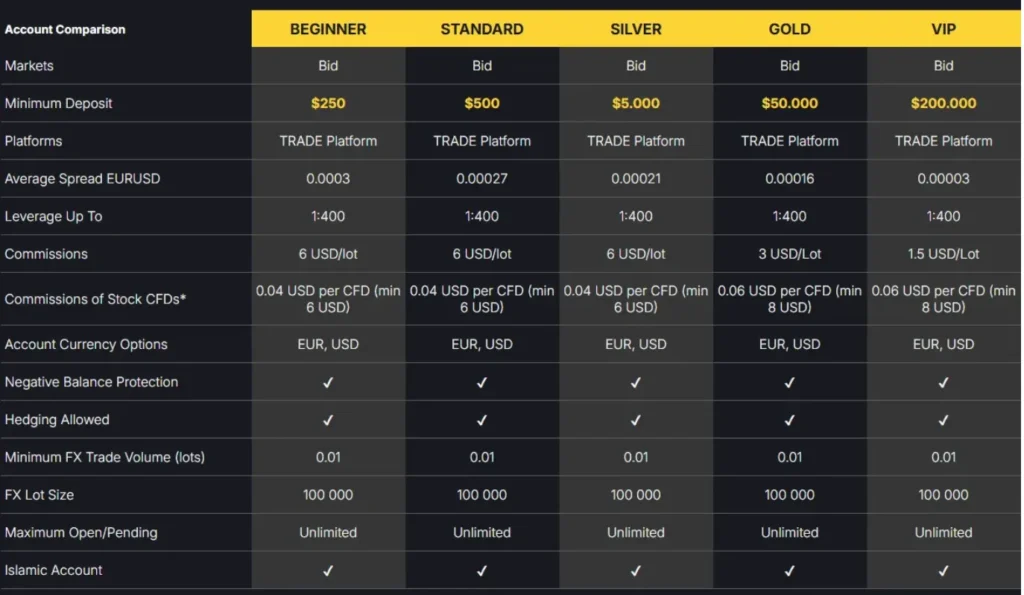Click the Negative Balance Protection checkmark under Beginner

[328, 382]
